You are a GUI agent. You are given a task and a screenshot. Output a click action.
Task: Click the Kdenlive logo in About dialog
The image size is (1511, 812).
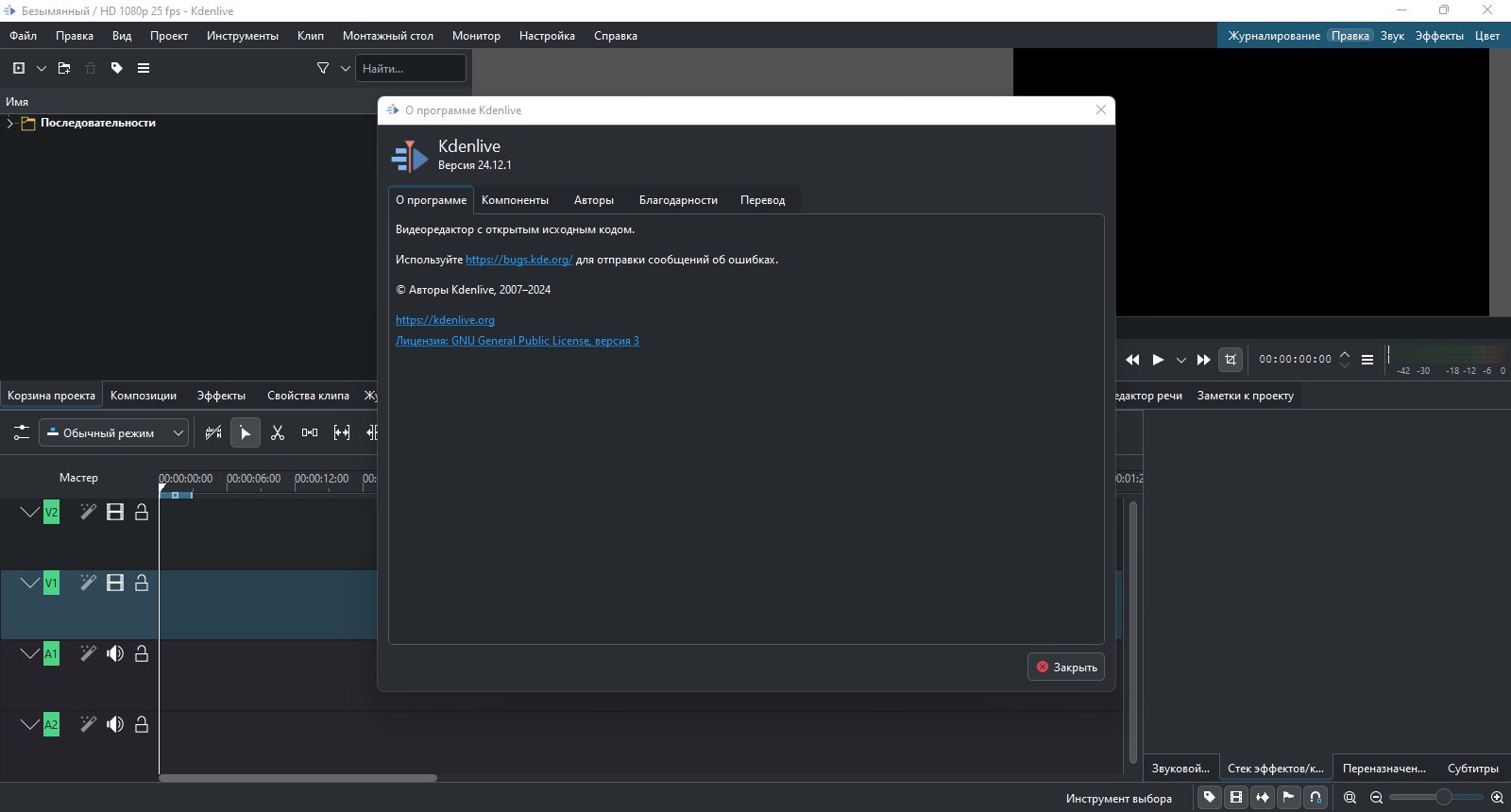click(x=410, y=156)
